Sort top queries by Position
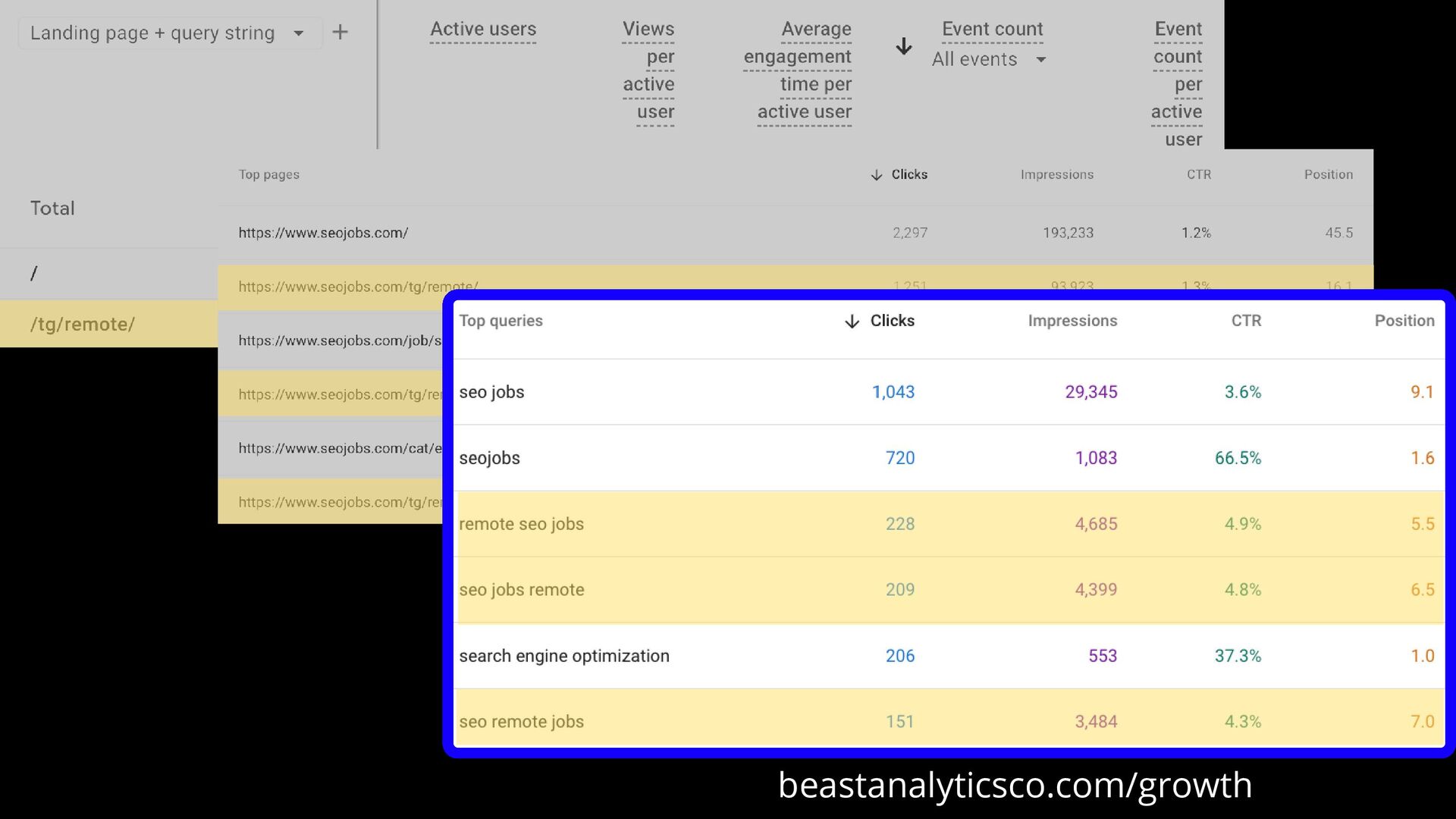 (x=1404, y=321)
